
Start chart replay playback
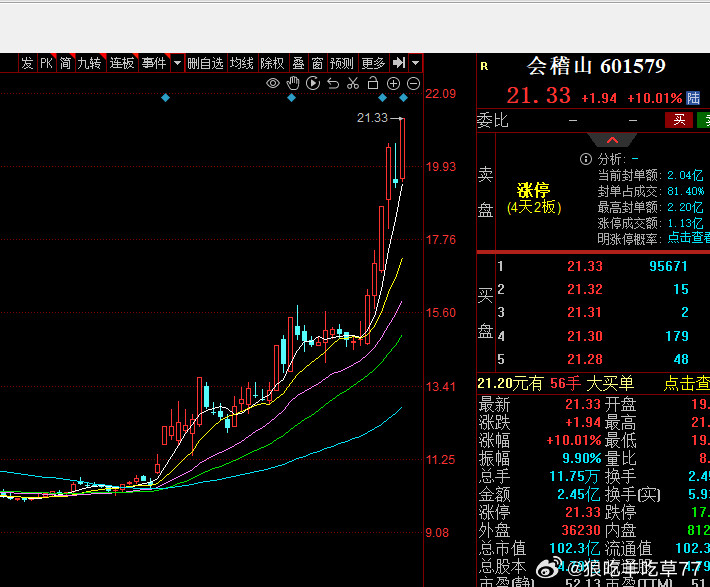(313, 83)
